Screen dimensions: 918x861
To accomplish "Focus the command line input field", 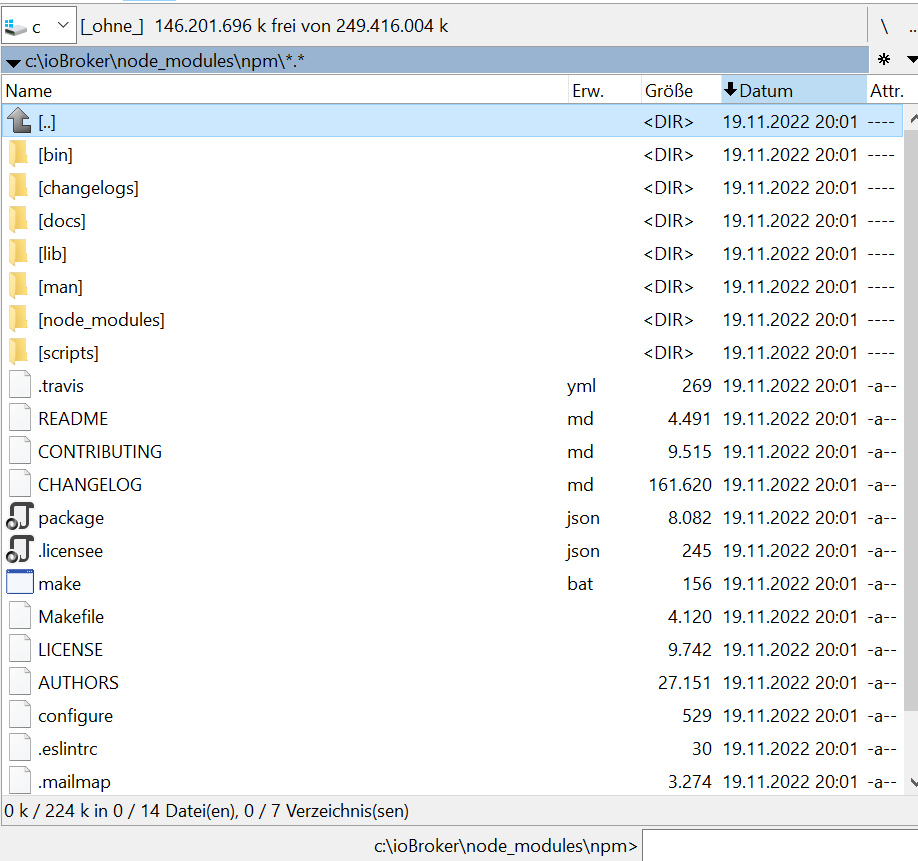I will 780,845.
